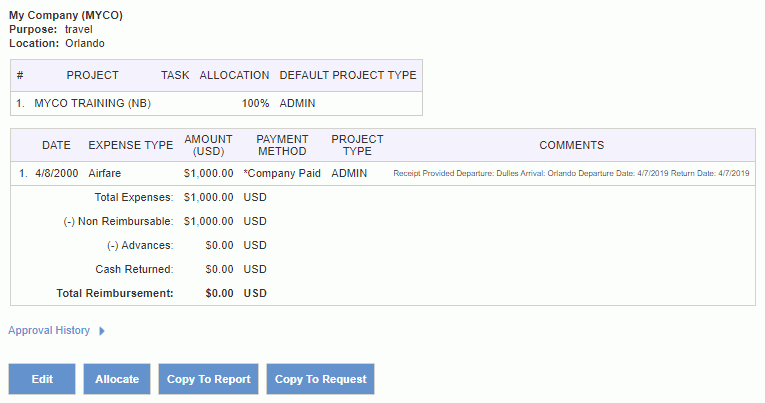This screenshot has width=765, height=403.
Task: Select the MYCO TRAINING (NB) project row
Action: pyautogui.click(x=217, y=103)
